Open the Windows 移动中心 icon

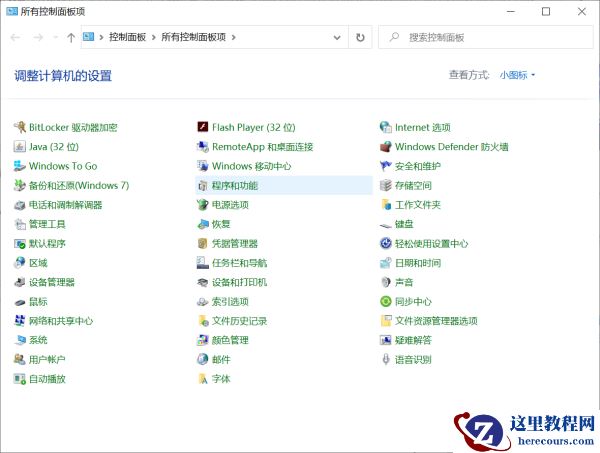202,166
